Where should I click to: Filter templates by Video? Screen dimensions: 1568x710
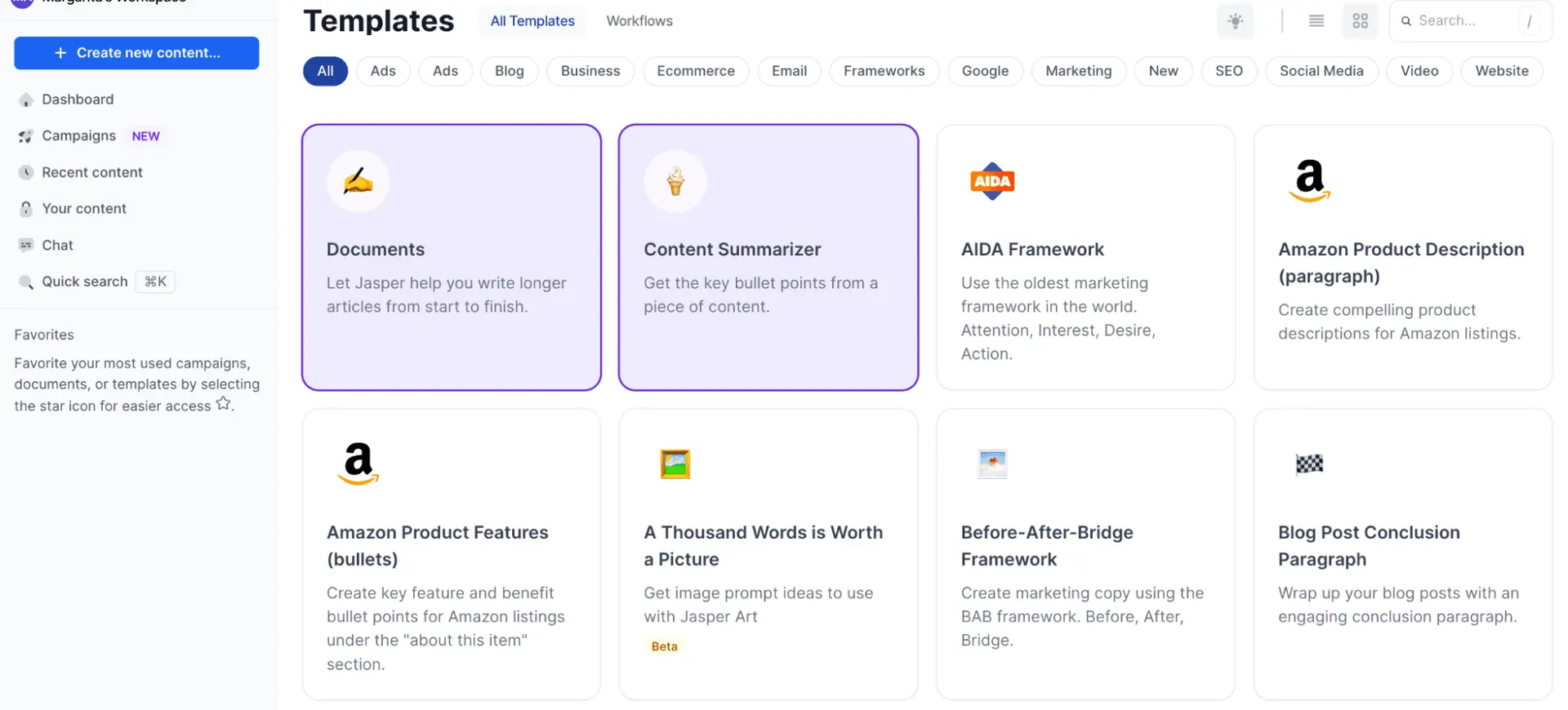click(x=1419, y=71)
